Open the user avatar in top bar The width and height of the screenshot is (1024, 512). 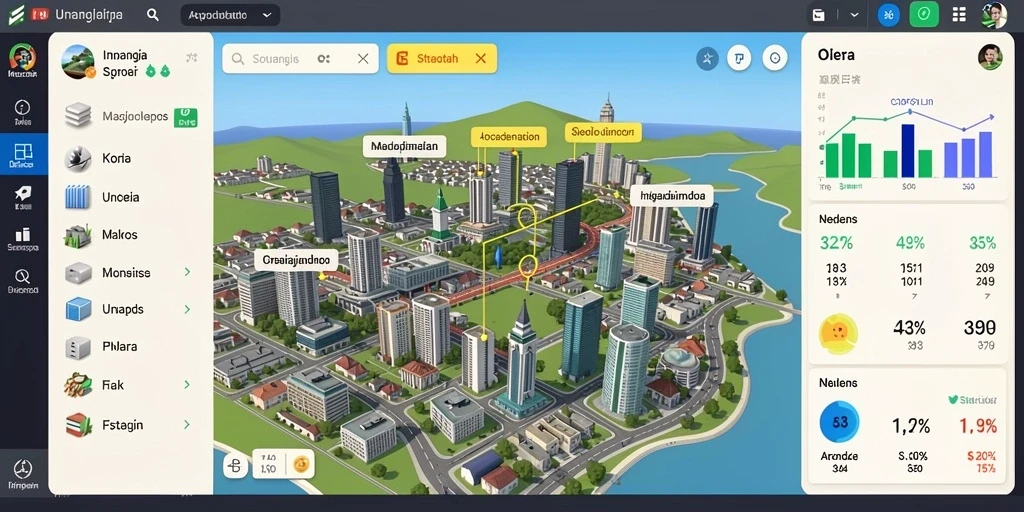[993, 14]
